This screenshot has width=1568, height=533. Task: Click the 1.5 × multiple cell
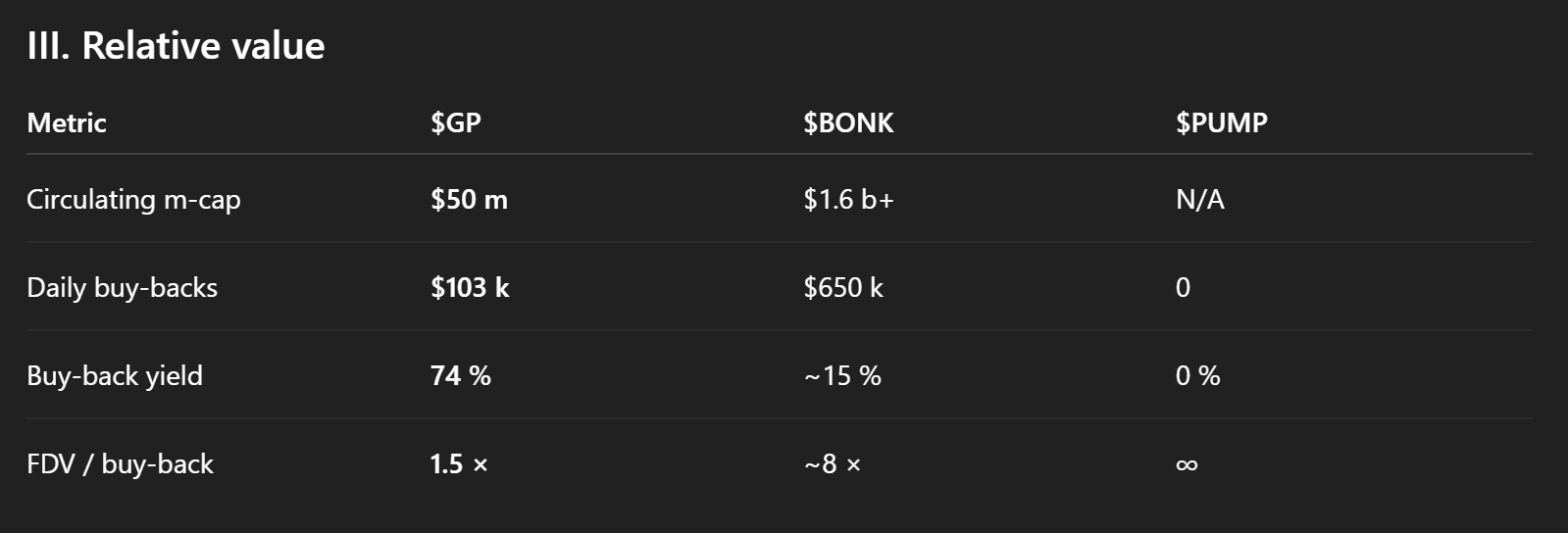(459, 463)
